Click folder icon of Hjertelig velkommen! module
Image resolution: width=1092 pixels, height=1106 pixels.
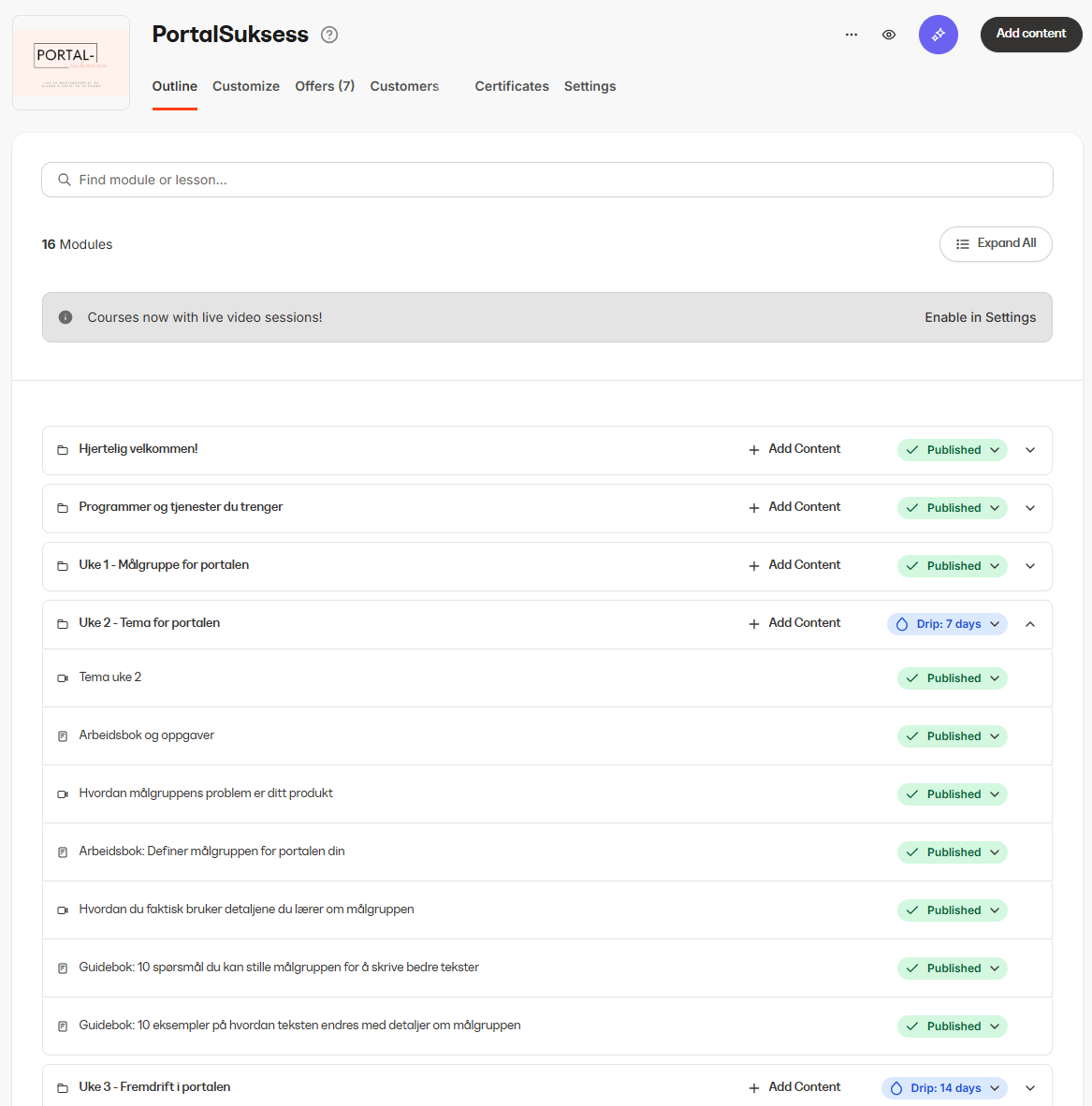click(63, 450)
